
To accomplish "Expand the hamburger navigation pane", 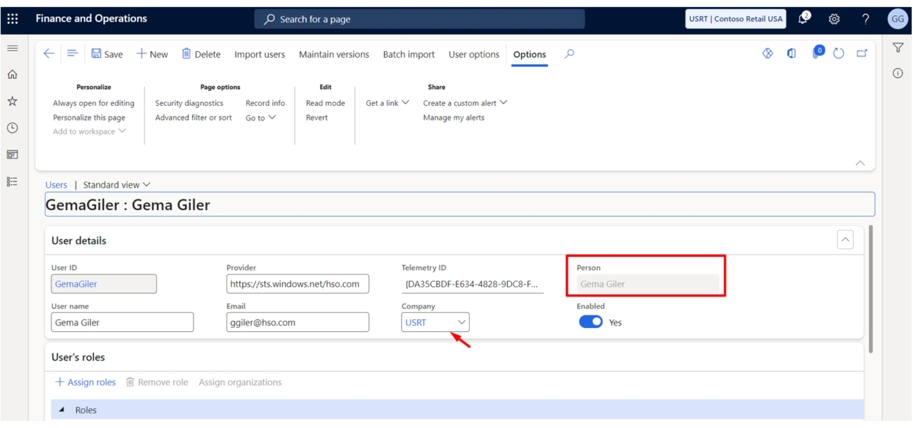I will click(x=12, y=48).
